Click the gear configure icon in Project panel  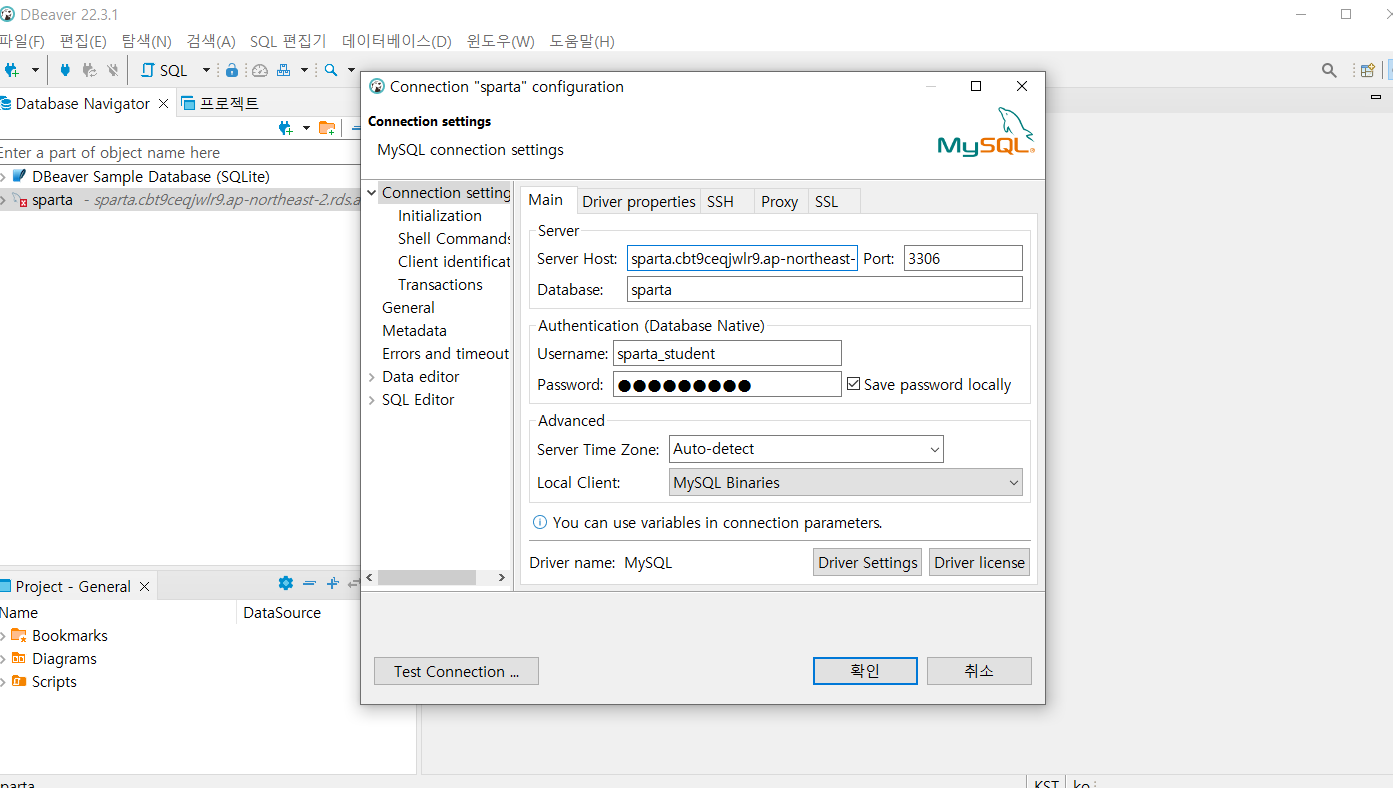point(286,583)
